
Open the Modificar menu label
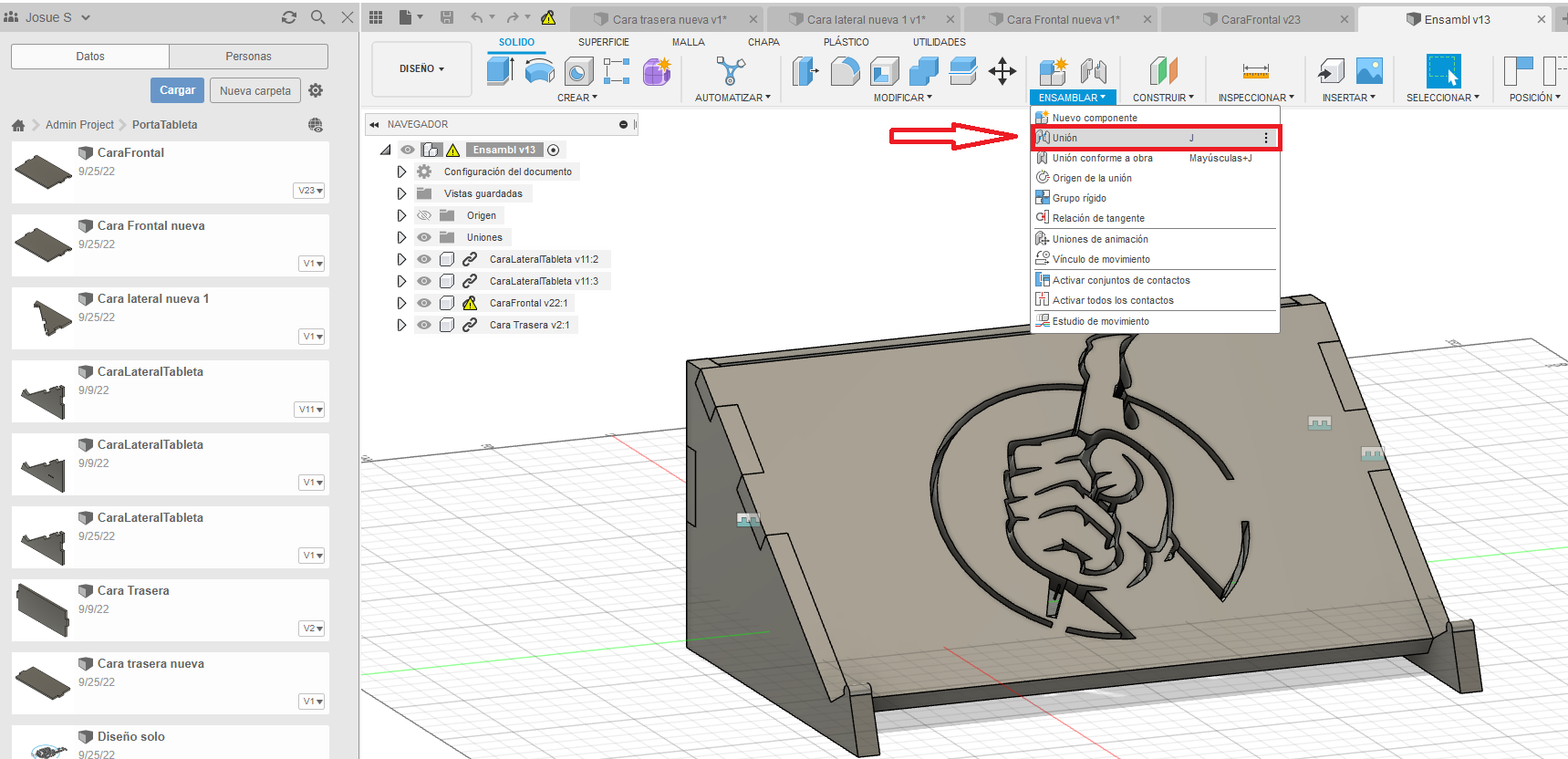902,98
